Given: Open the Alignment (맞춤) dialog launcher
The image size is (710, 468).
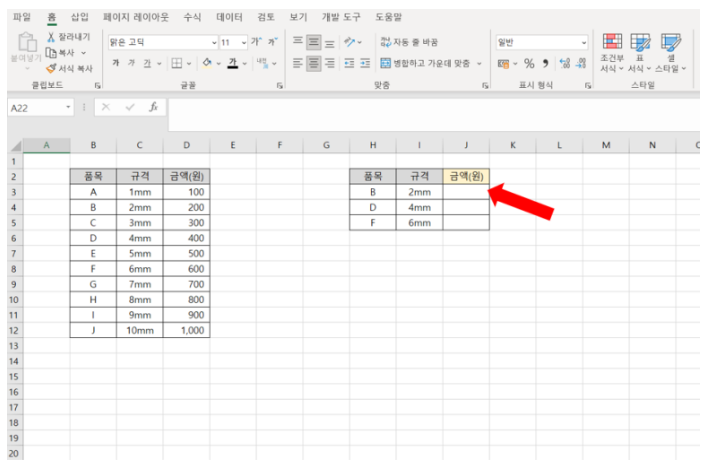Looking at the screenshot, I should (485, 85).
